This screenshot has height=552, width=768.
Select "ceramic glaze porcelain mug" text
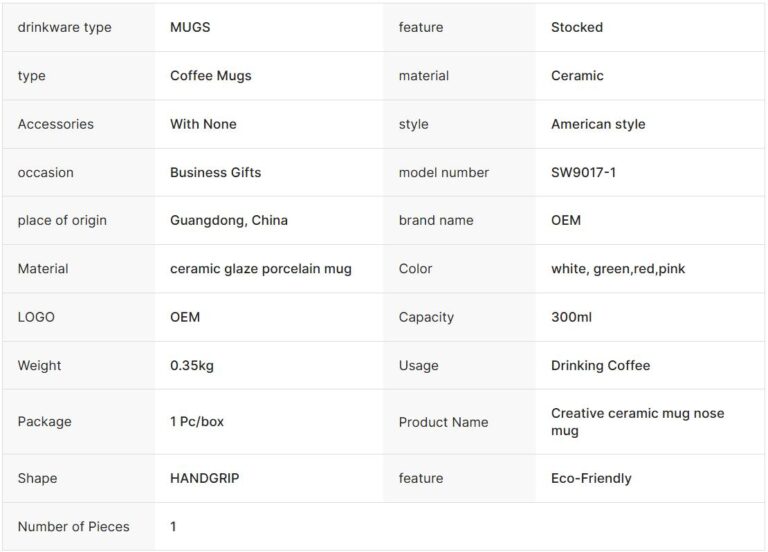tap(260, 269)
